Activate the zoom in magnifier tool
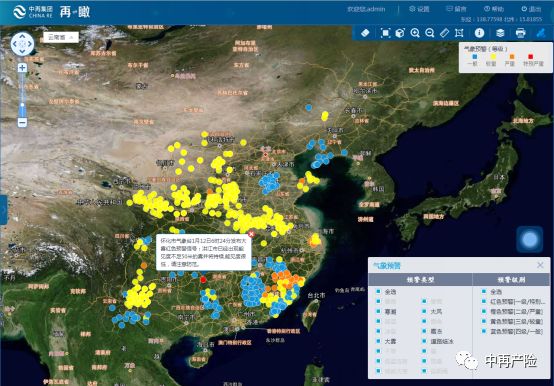The image size is (554, 386). [x=415, y=33]
